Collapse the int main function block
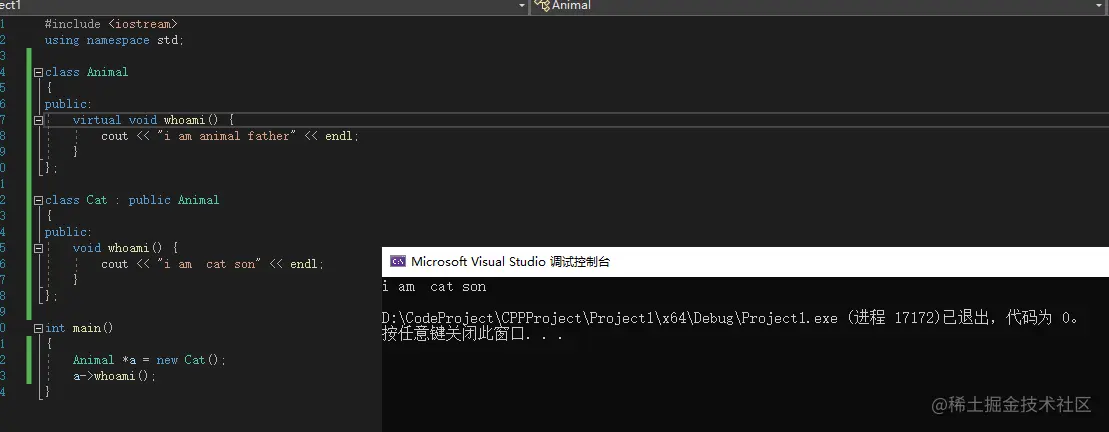Viewport: 1109px width, 432px height. (38, 328)
